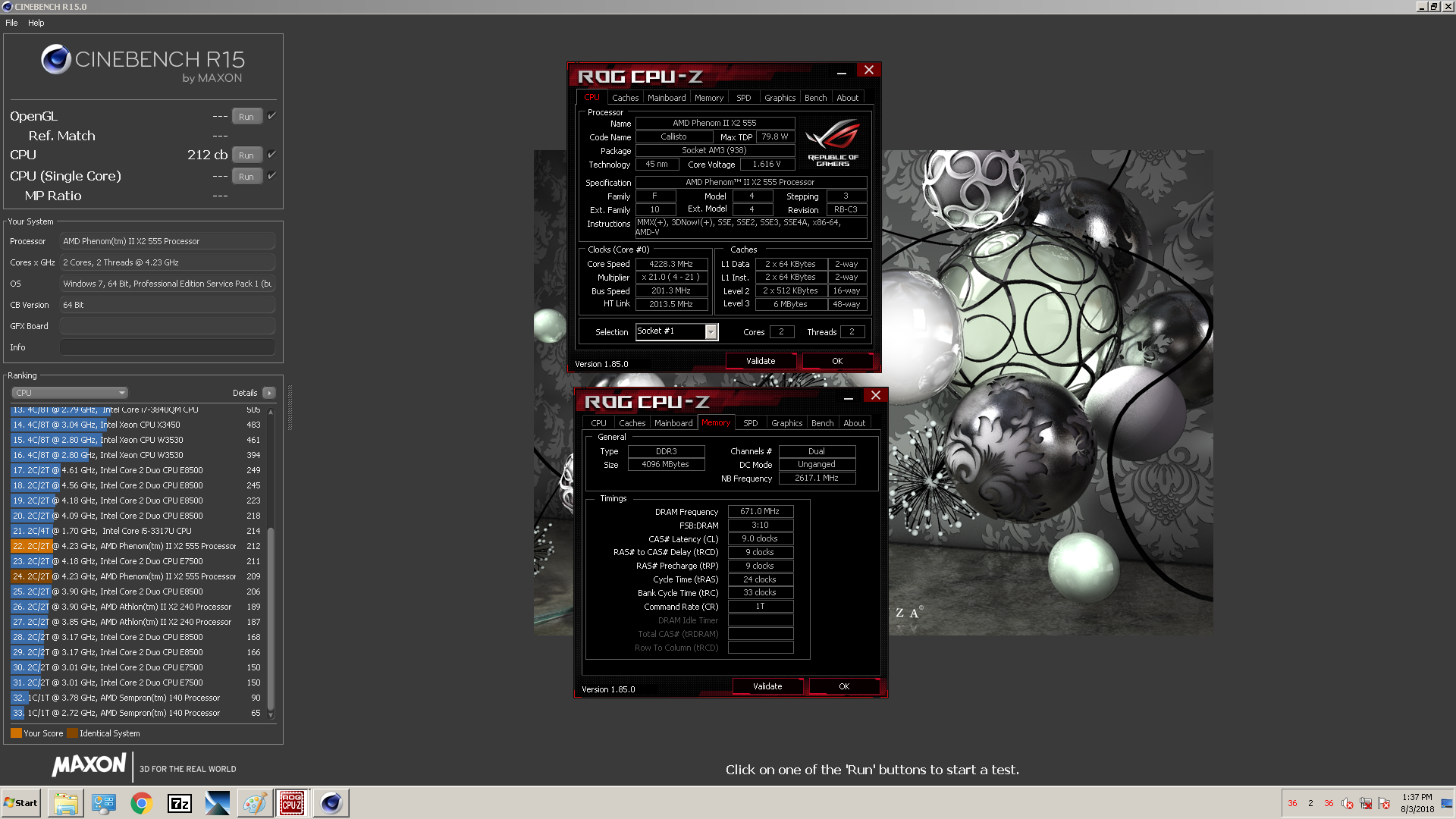Click Validate in upper CPU-Z window
The width and height of the screenshot is (1456, 819).
click(x=761, y=361)
